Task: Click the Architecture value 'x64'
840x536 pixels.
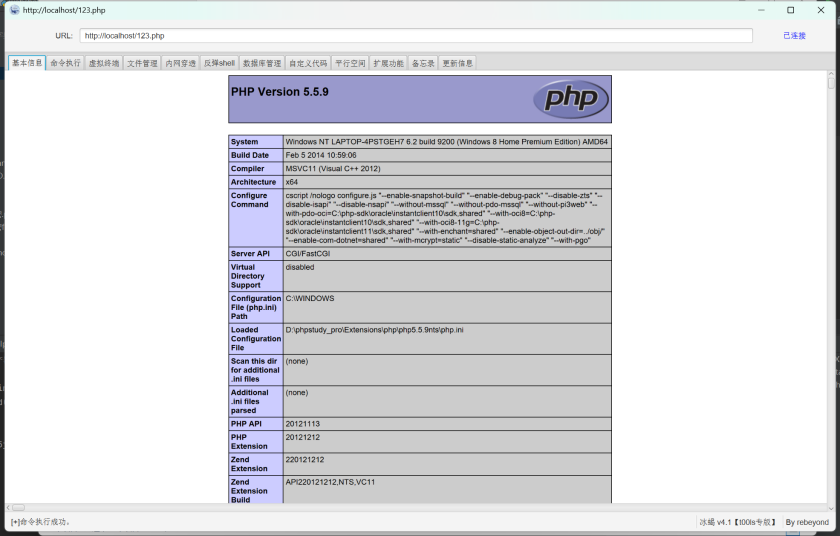Action: click(291, 182)
